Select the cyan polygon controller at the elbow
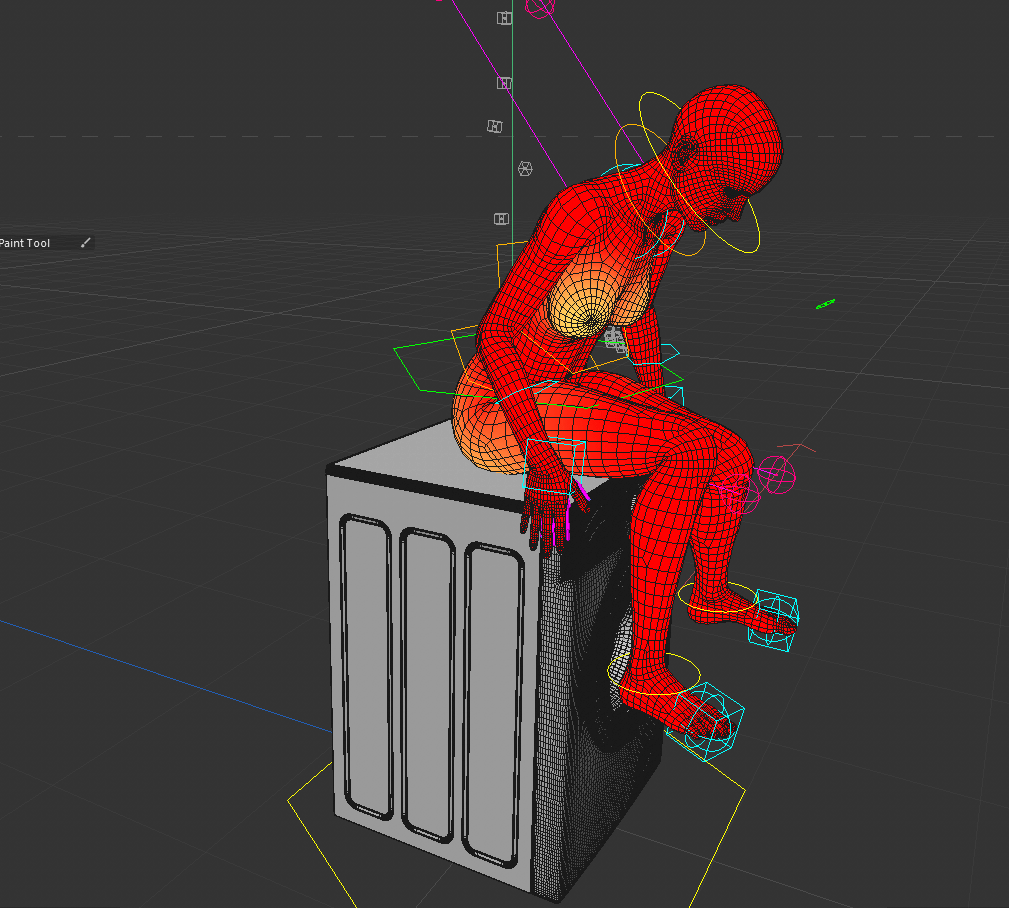The width and height of the screenshot is (1009, 908). click(x=653, y=355)
